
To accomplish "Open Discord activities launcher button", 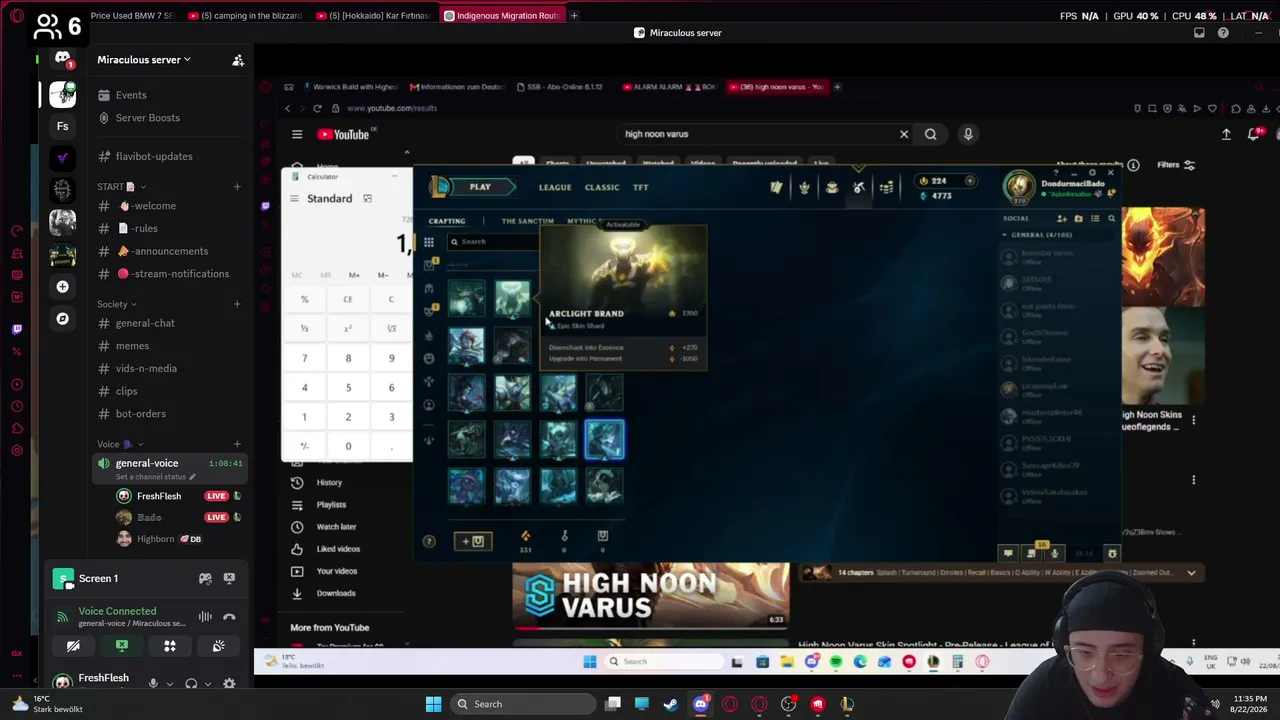I will coord(170,646).
